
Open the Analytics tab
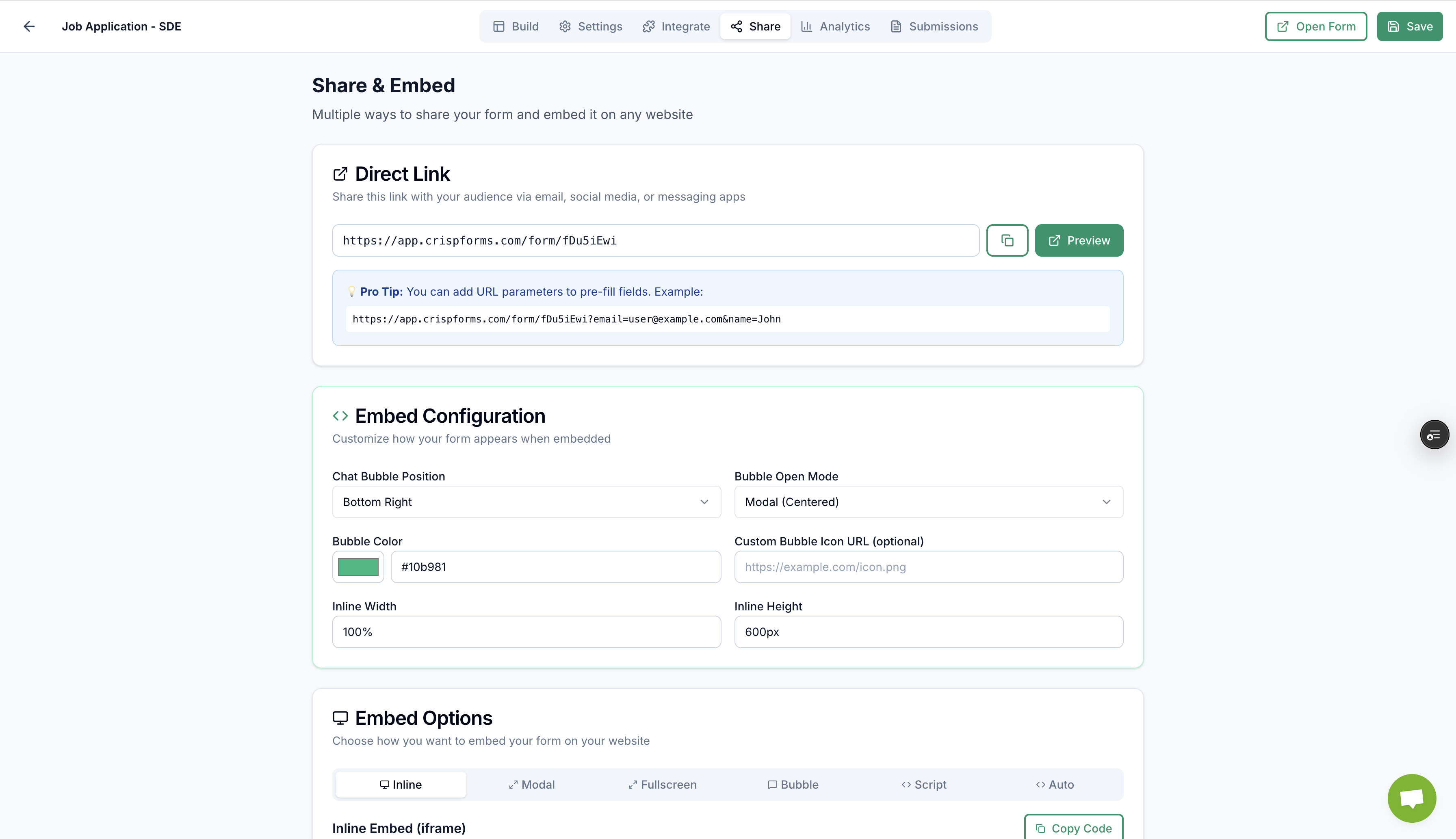tap(835, 26)
